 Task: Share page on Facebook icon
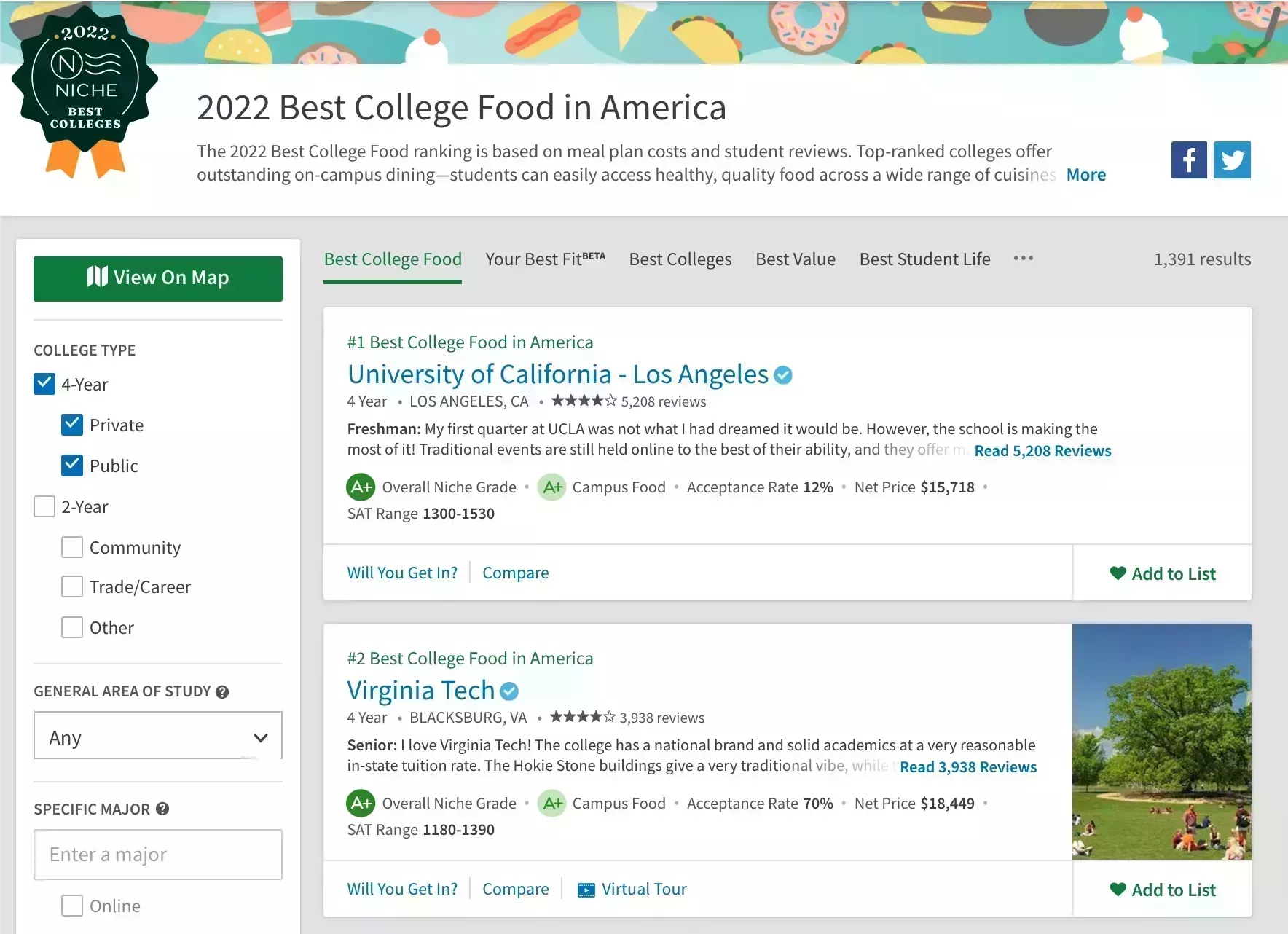[x=1189, y=160]
